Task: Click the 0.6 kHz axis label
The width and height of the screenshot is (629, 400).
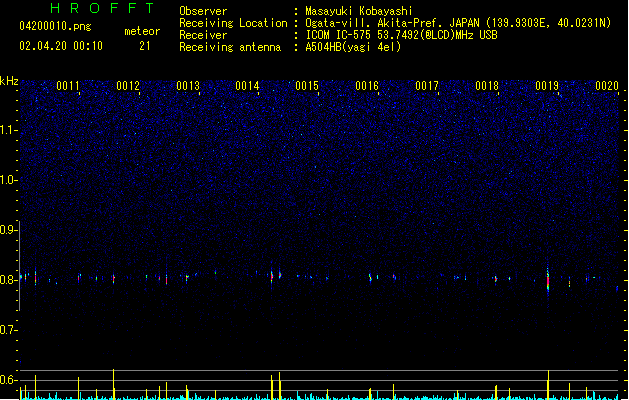Action: click(x=8, y=380)
